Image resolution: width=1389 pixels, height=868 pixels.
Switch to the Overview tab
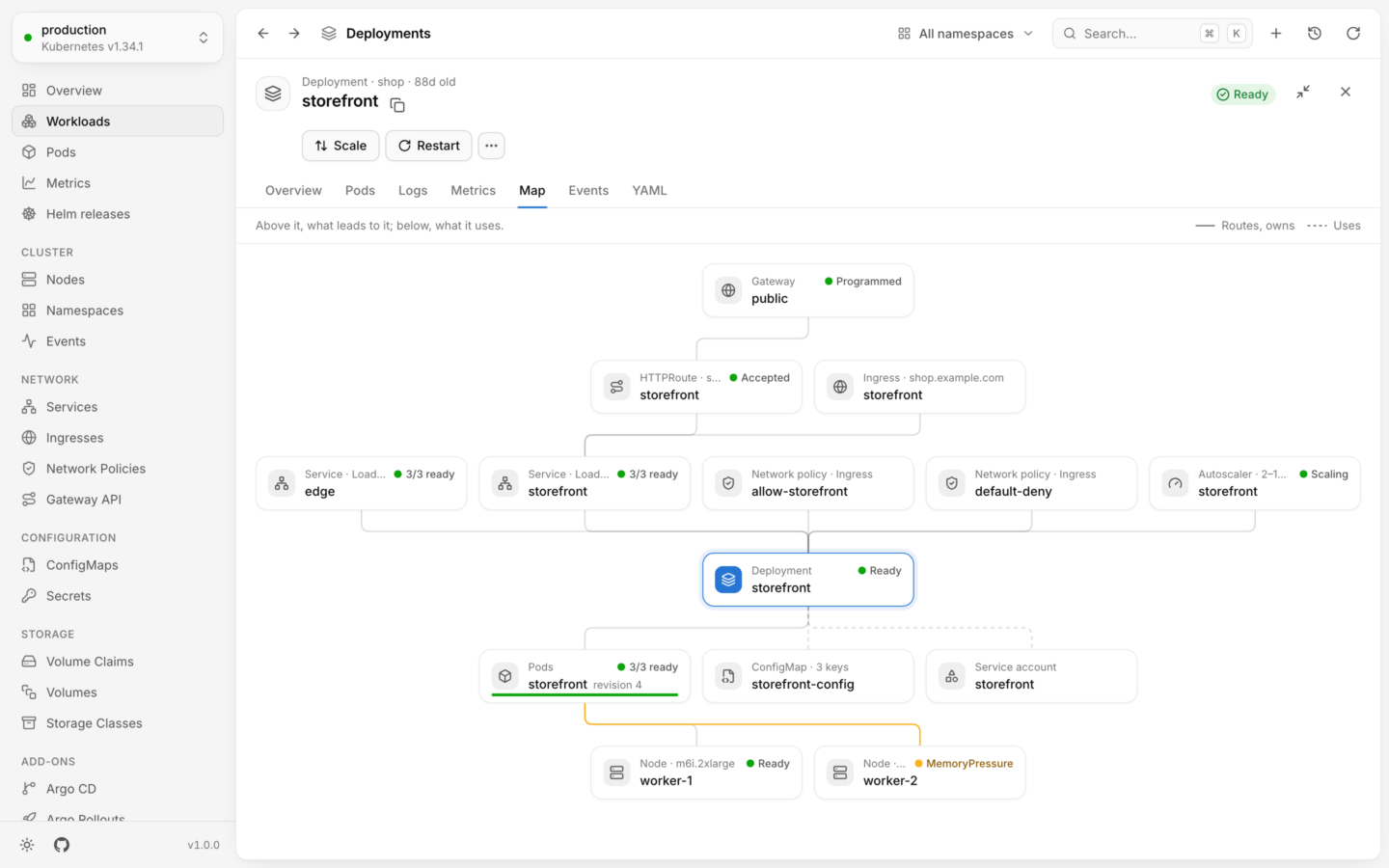click(293, 191)
